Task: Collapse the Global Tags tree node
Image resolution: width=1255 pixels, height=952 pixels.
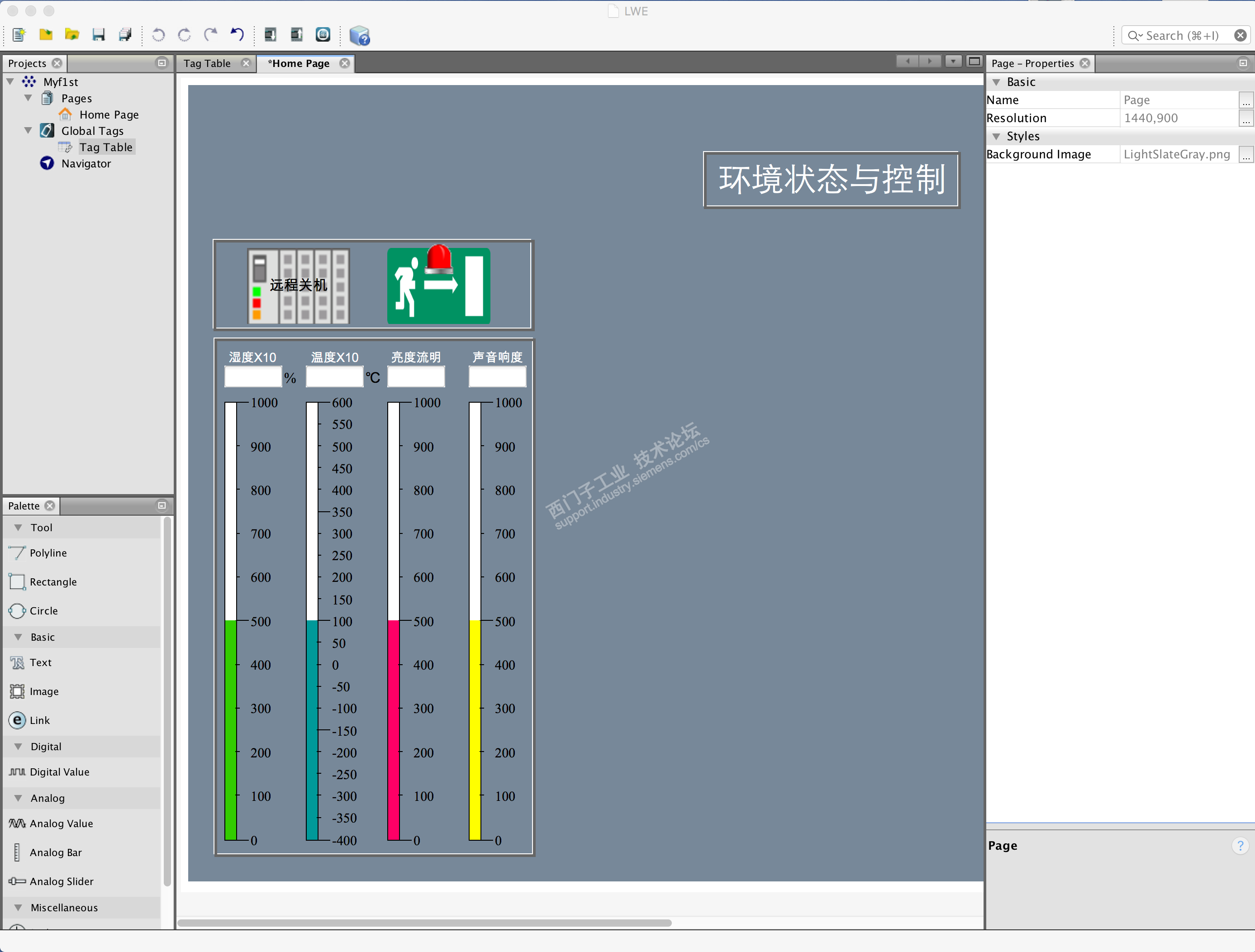Action: [x=29, y=130]
